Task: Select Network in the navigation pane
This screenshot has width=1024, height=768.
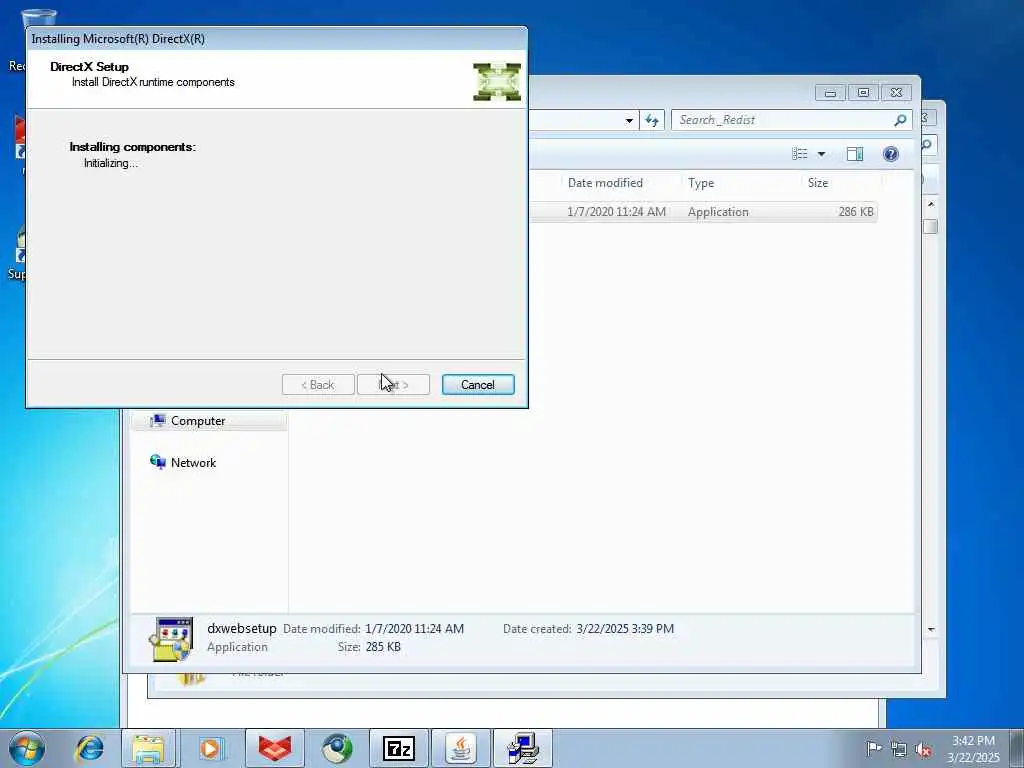Action: [193, 463]
